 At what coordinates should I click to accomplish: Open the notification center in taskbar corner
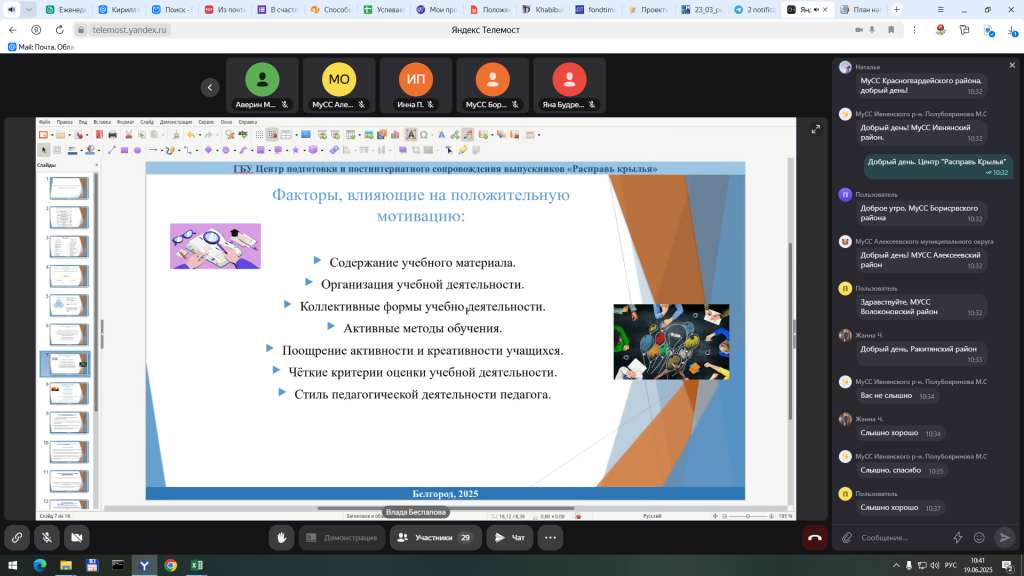click(x=1010, y=565)
